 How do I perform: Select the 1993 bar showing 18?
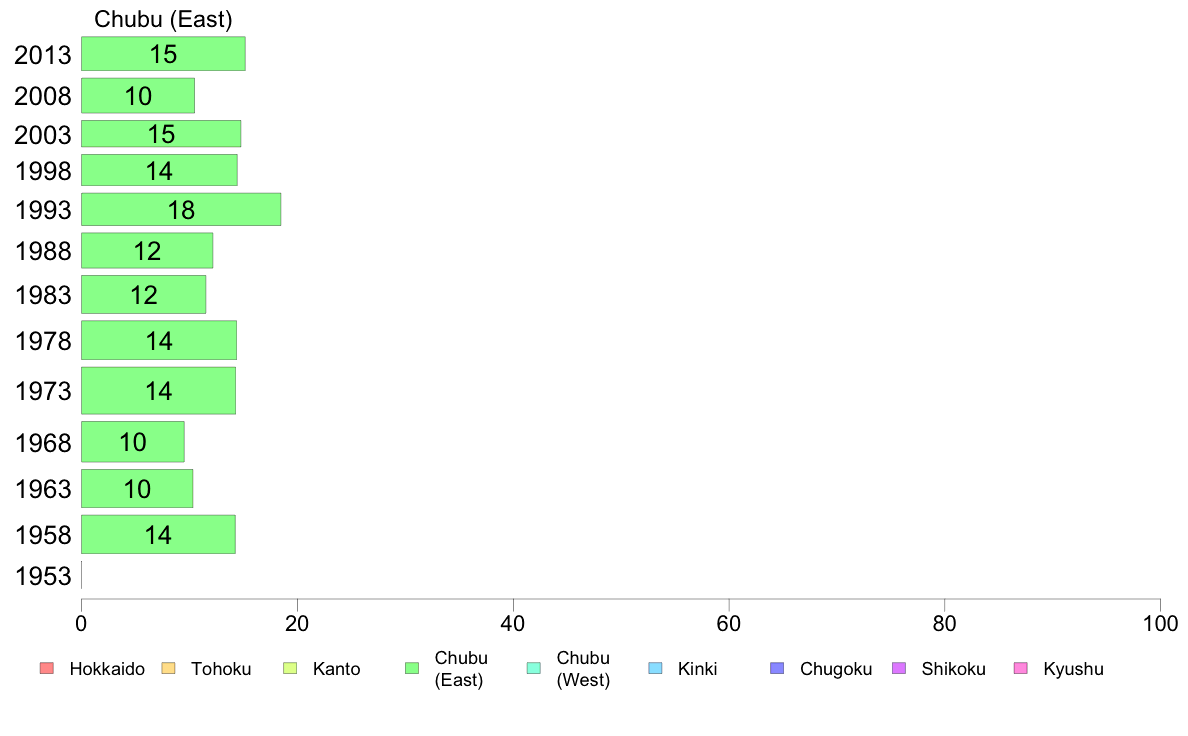[181, 209]
